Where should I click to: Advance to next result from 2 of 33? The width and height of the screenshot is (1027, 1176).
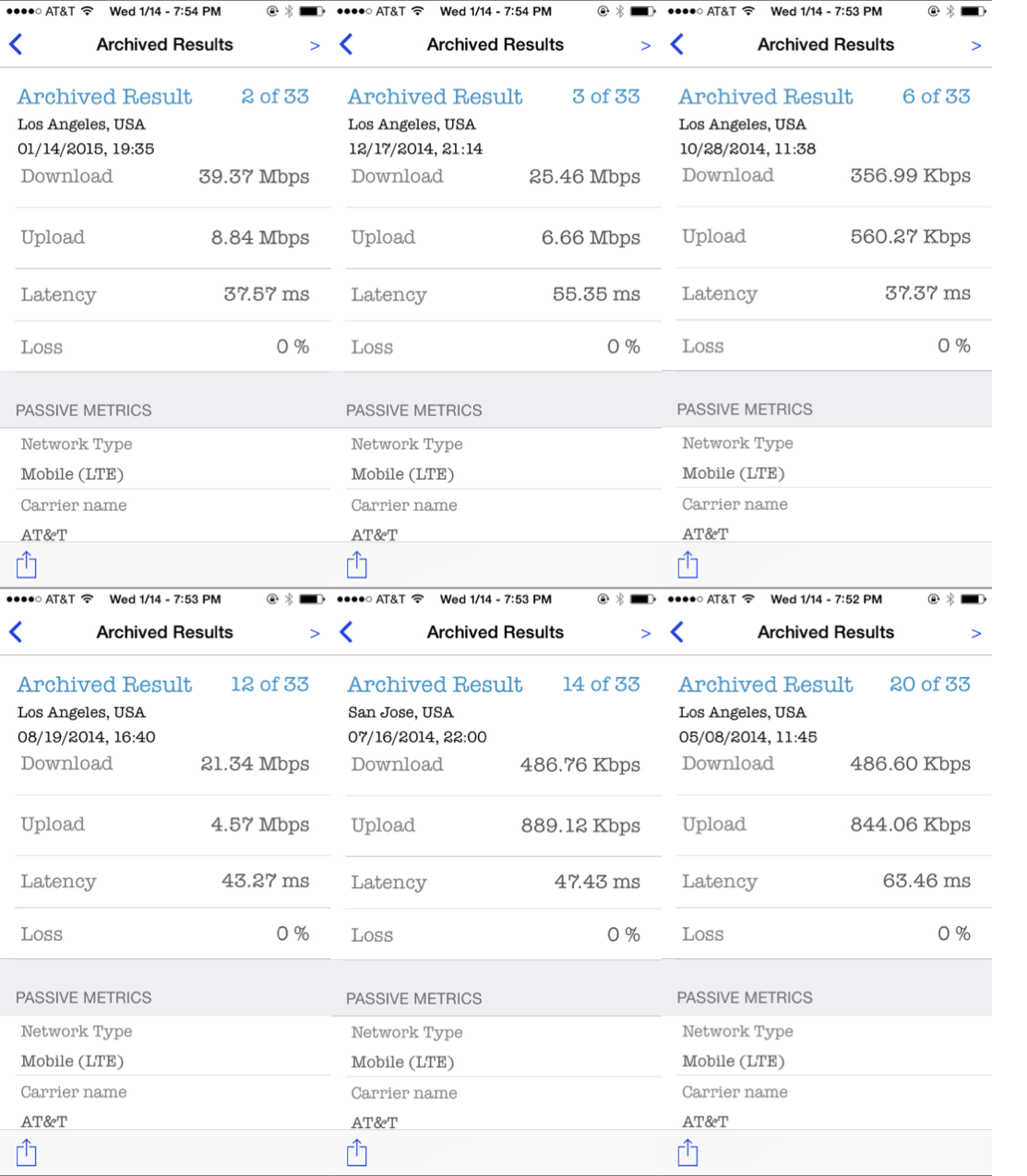[x=315, y=45]
